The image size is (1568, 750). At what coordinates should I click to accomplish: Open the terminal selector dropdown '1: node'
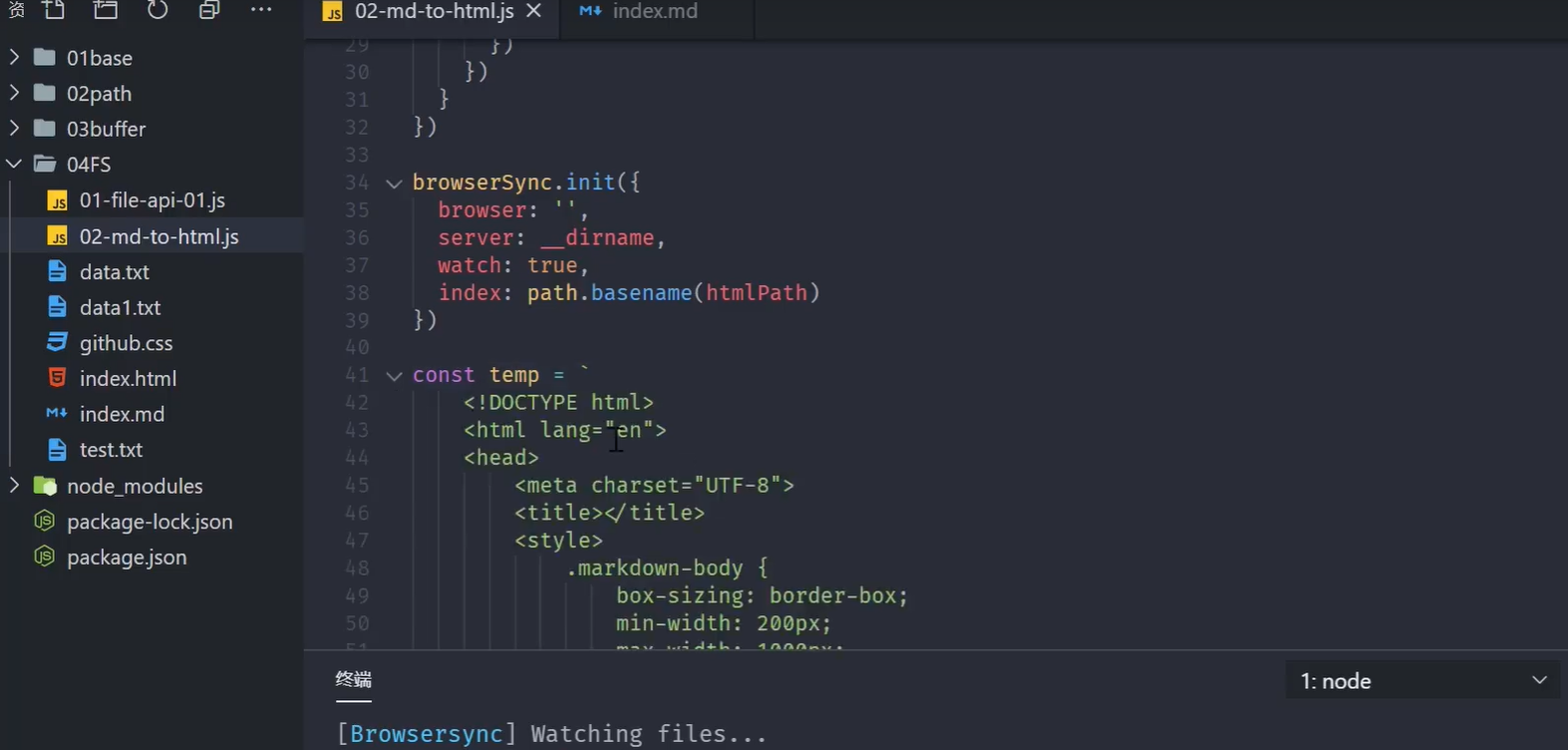(x=1422, y=681)
